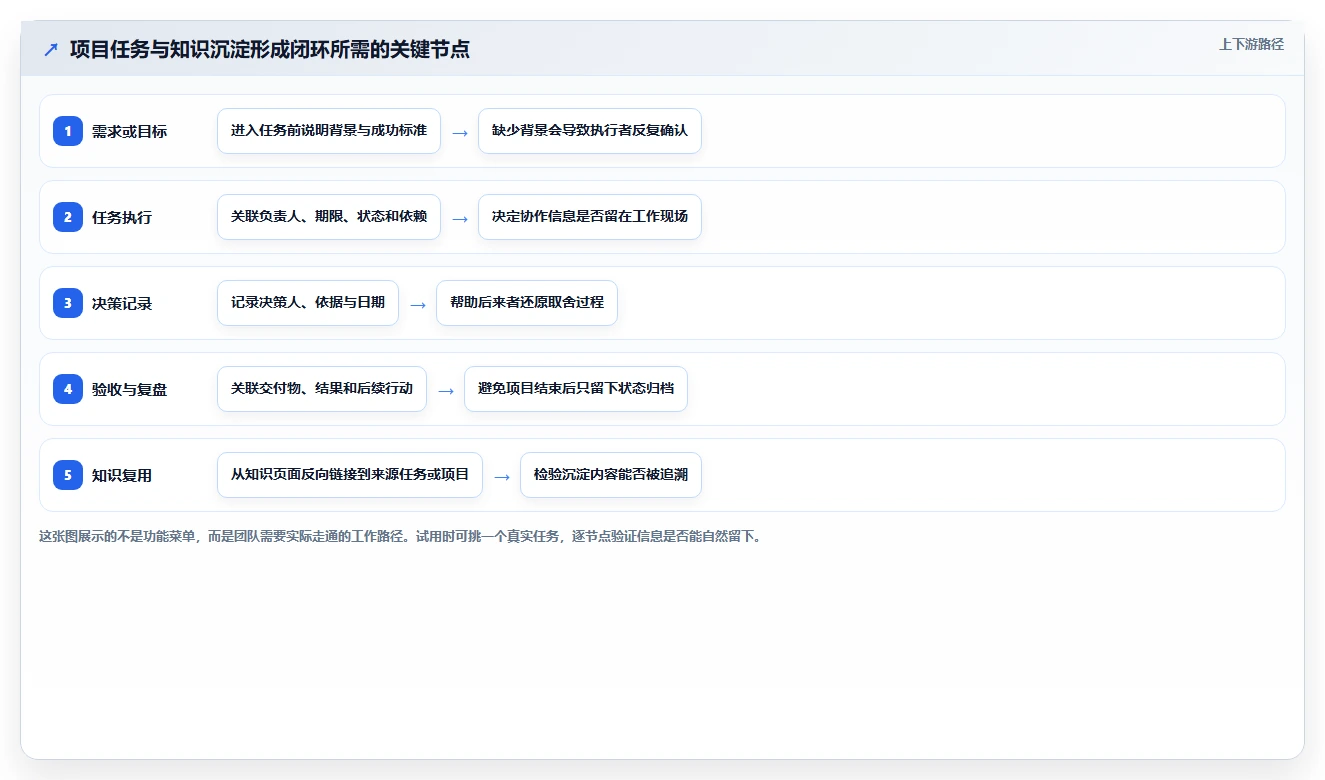Click the 决定协作信息是否留在工作现场 chip
This screenshot has height=780, width=1325.
pyautogui.click(x=590, y=217)
